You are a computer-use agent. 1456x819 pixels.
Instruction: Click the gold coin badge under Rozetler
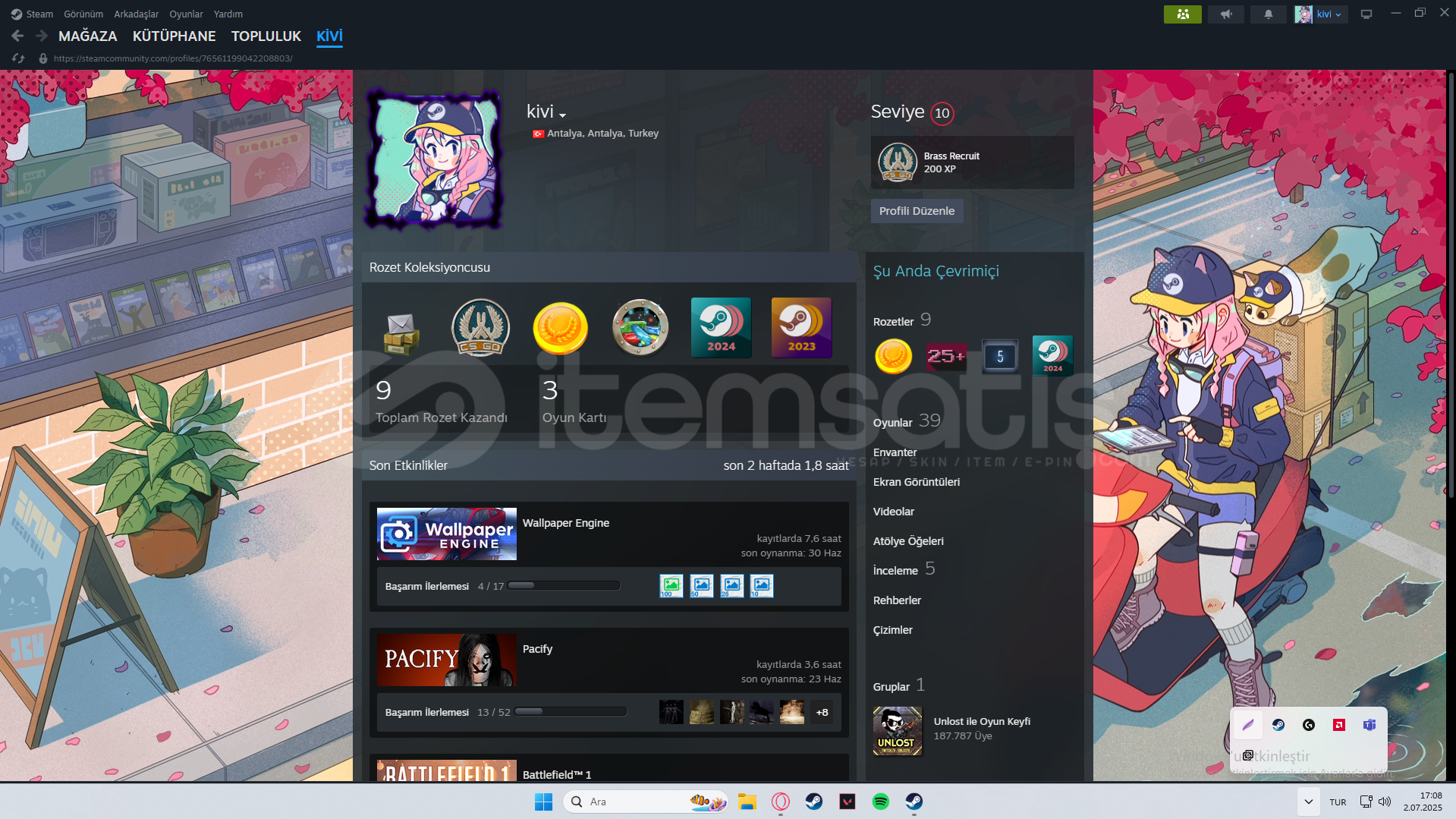coord(893,356)
